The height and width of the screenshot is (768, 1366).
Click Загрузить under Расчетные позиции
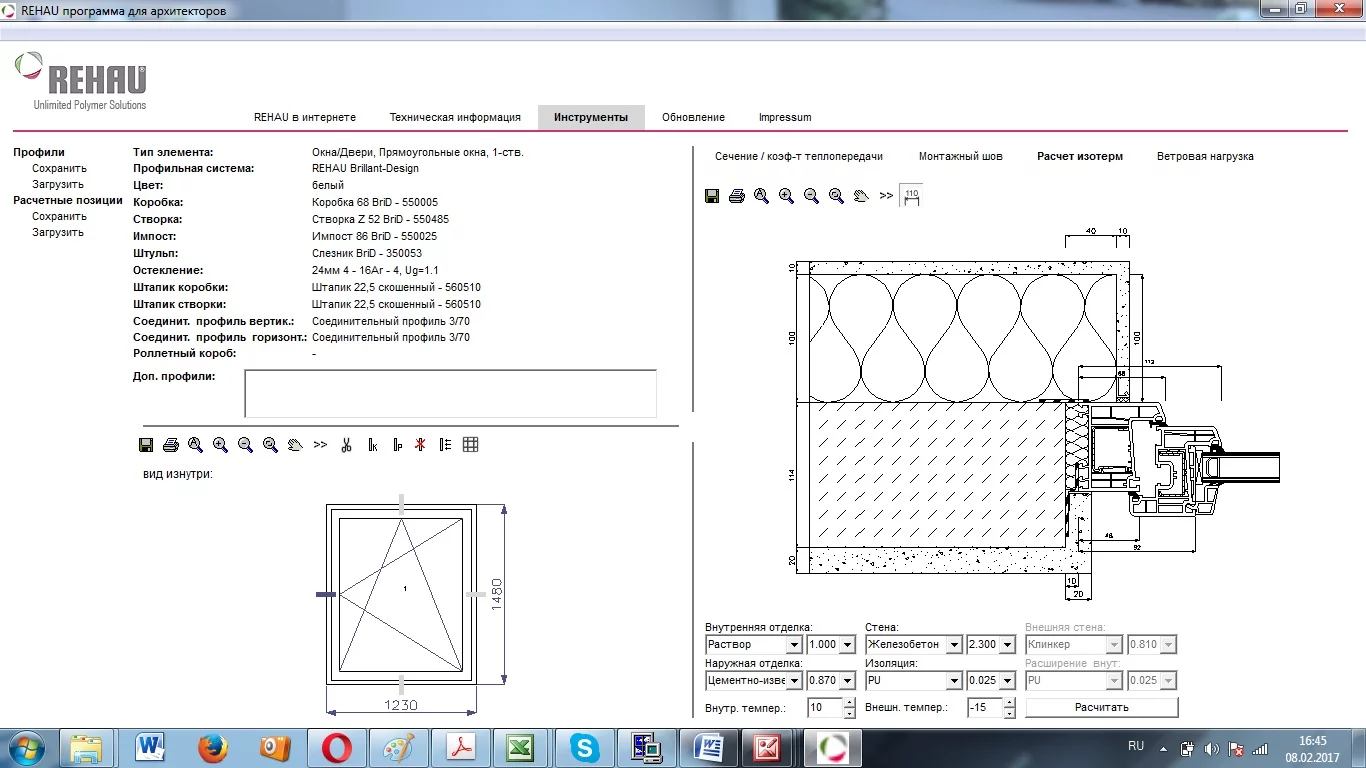58,232
